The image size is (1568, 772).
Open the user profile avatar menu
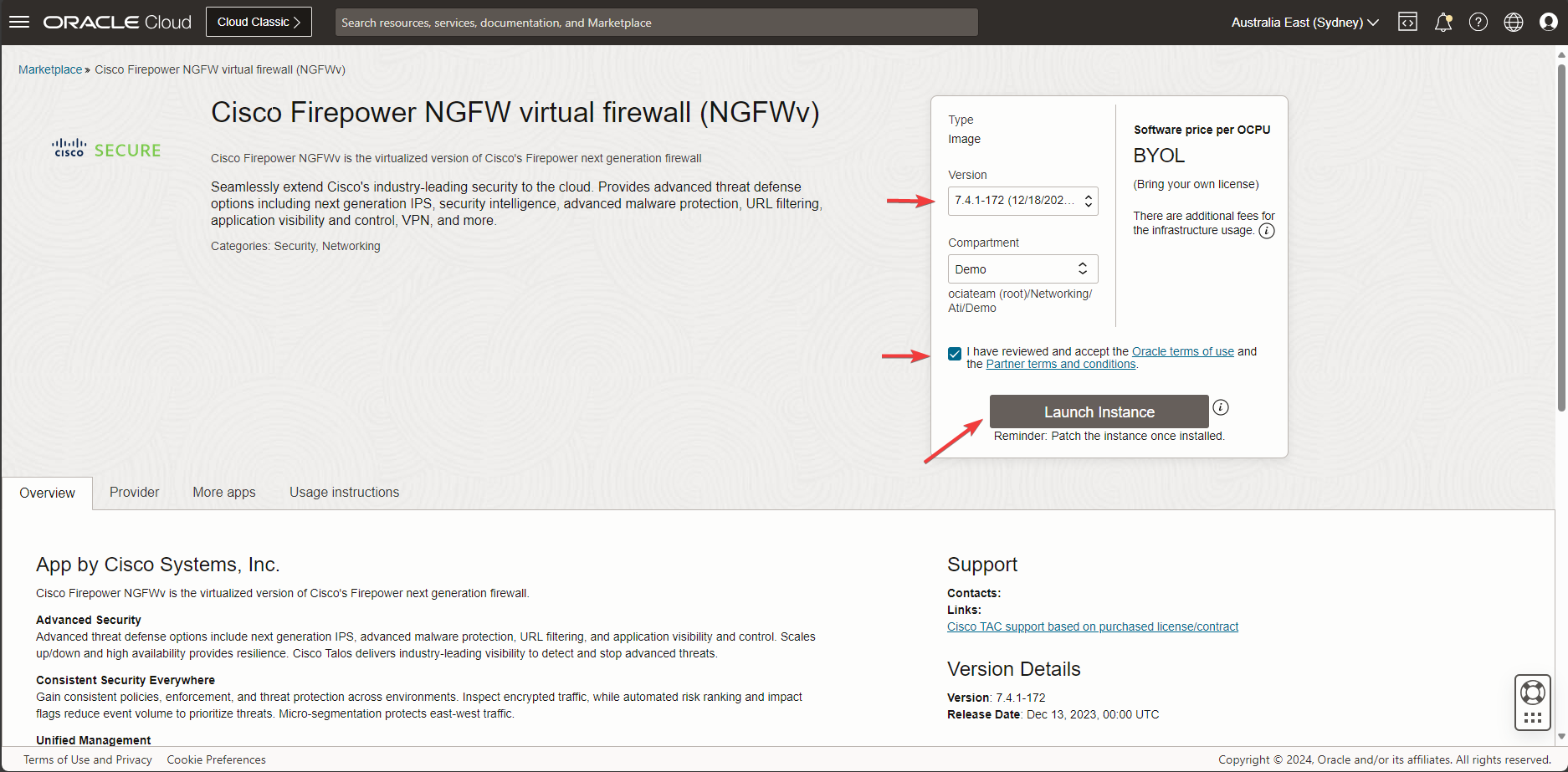point(1549,23)
